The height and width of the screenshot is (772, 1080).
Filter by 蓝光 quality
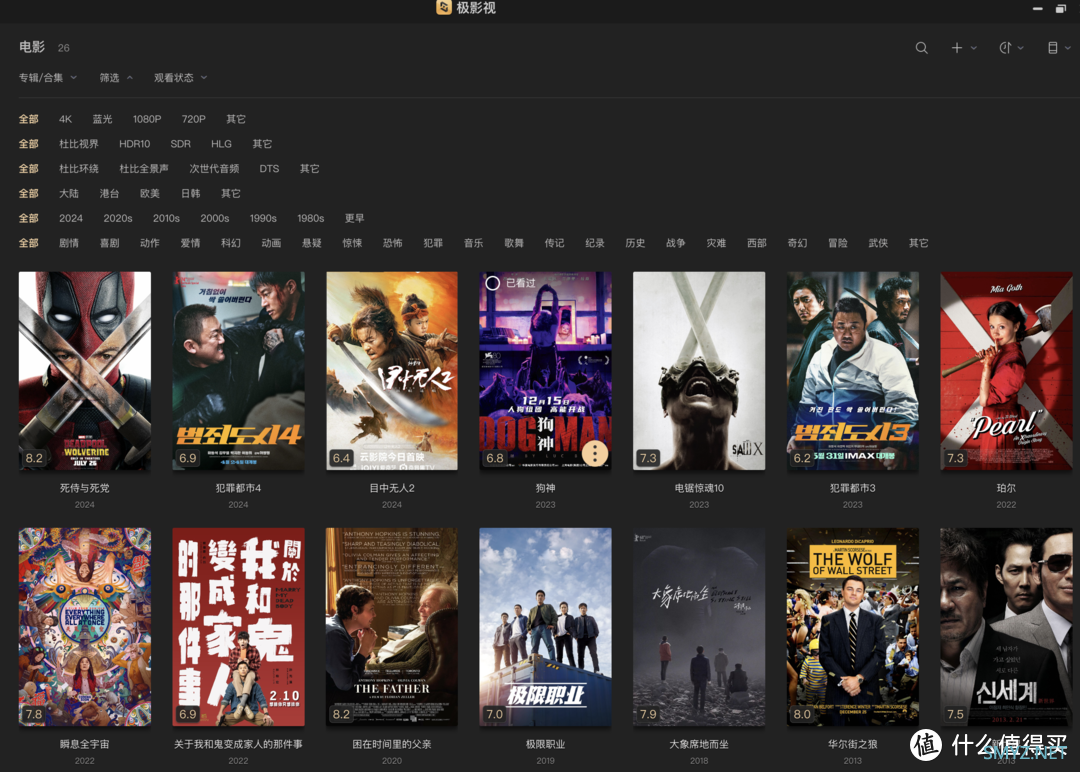coord(103,119)
